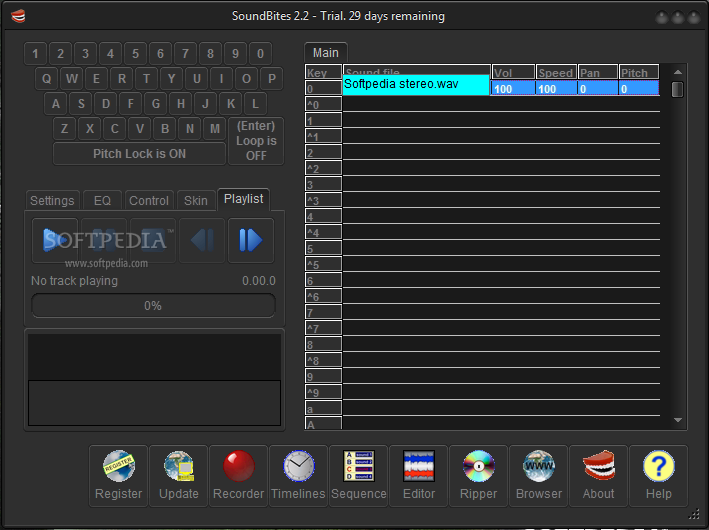The image size is (709, 530).
Task: Click the sound list scroll-down arrow
Action: pos(677,420)
